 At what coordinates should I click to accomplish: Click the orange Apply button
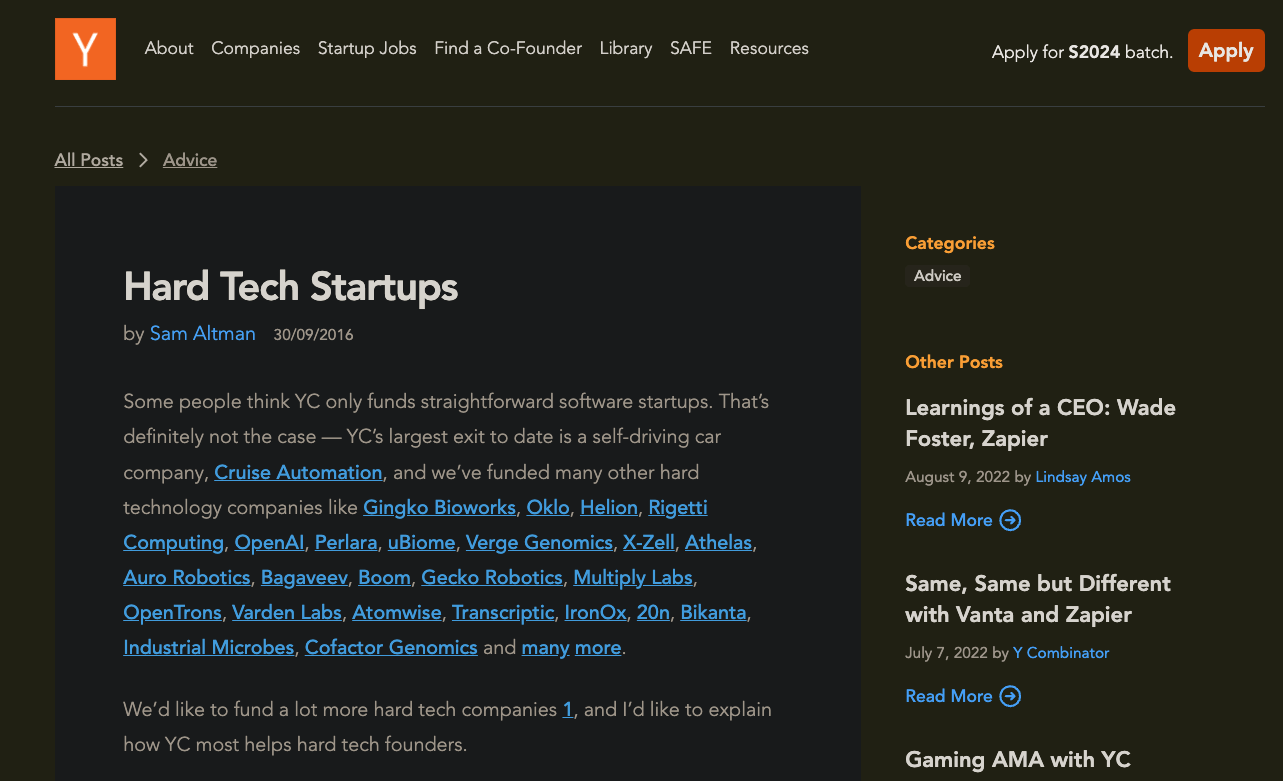tap(1226, 51)
